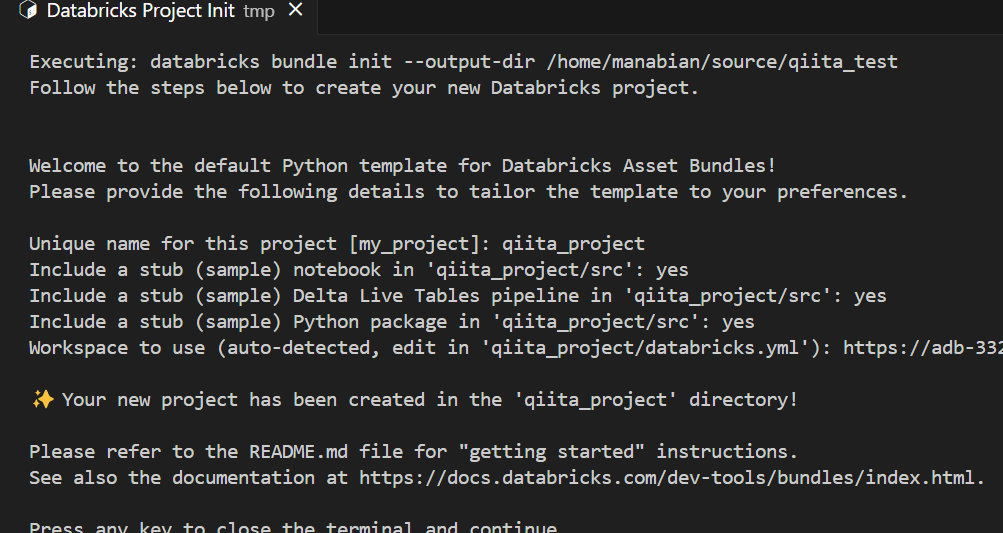The height and width of the screenshot is (533, 1003).
Task: Click "yes" on the stub notebook line
Action: [672, 270]
